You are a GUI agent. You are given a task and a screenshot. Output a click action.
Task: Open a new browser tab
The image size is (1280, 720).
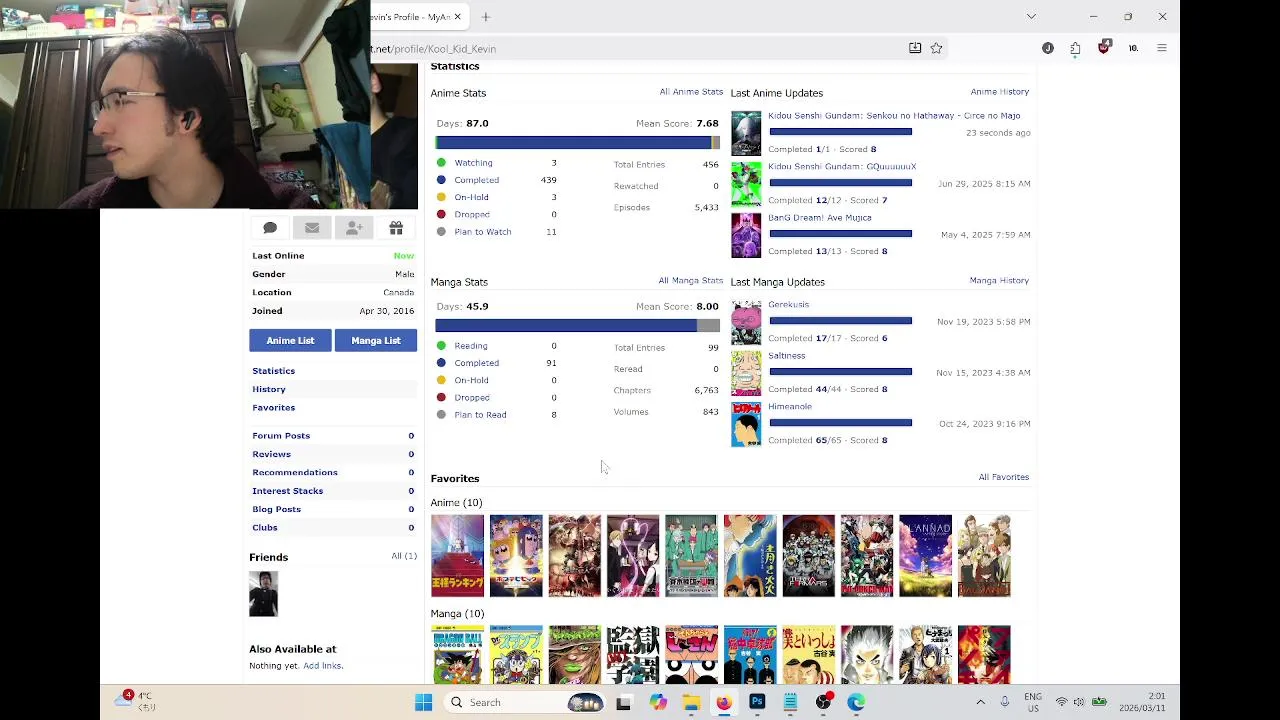(x=485, y=17)
